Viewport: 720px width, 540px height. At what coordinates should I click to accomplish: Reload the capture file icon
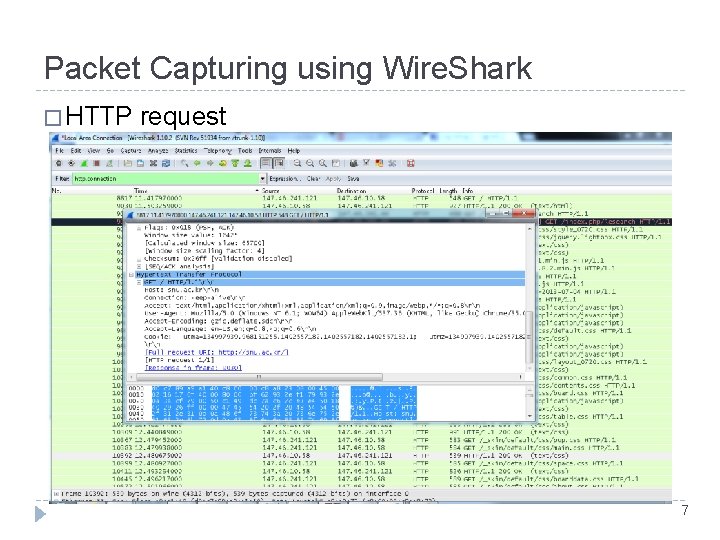pyautogui.click(x=166, y=163)
